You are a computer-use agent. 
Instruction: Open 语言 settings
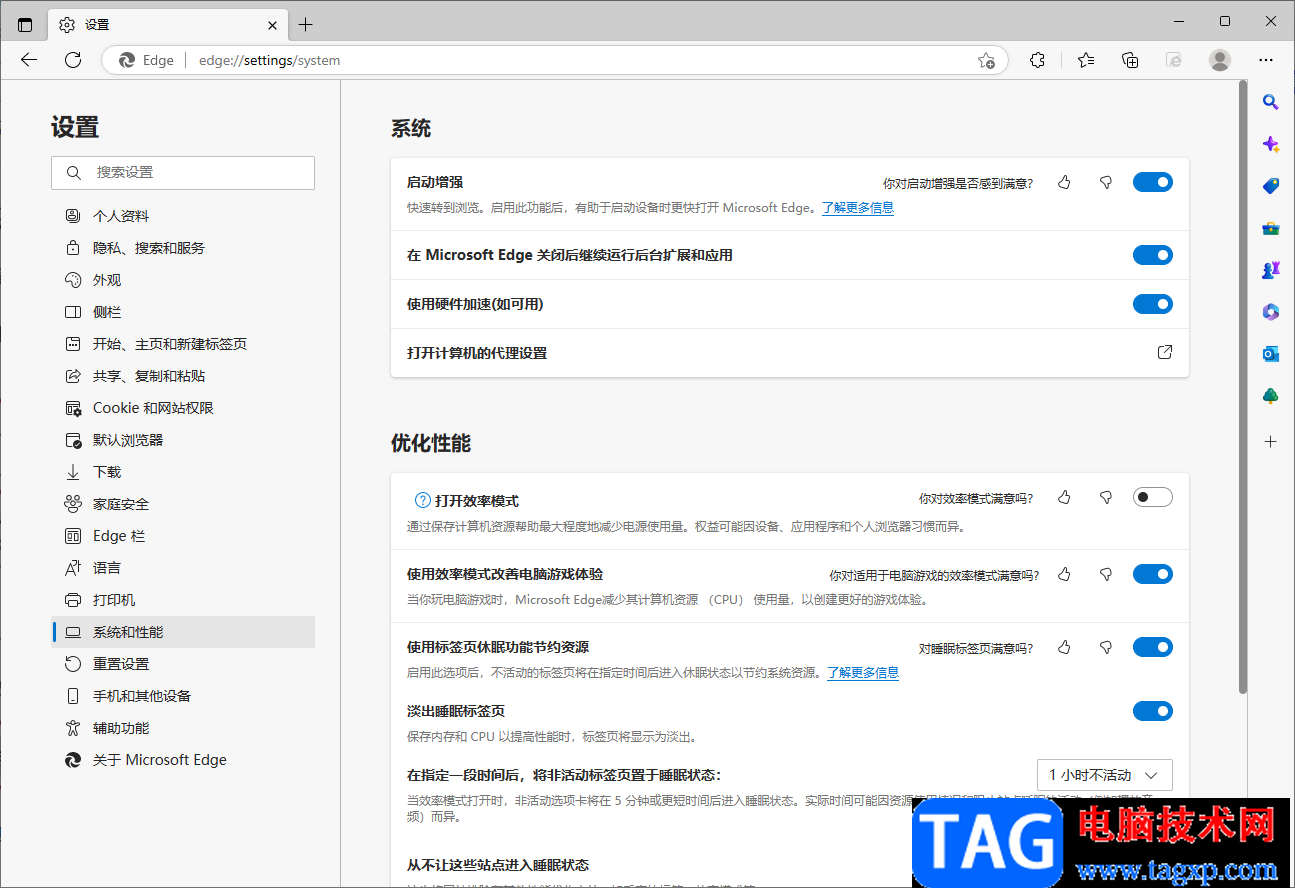coord(183,568)
